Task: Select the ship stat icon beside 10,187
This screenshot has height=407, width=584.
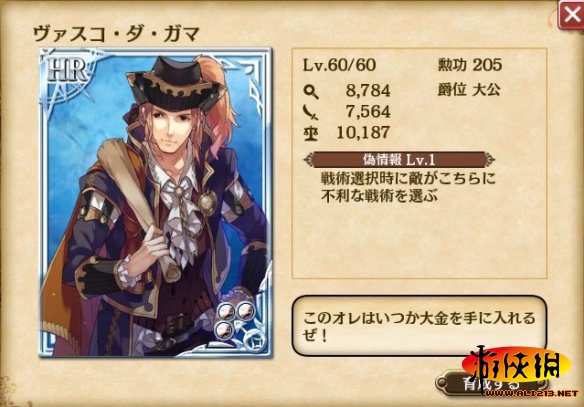Action: pos(311,133)
